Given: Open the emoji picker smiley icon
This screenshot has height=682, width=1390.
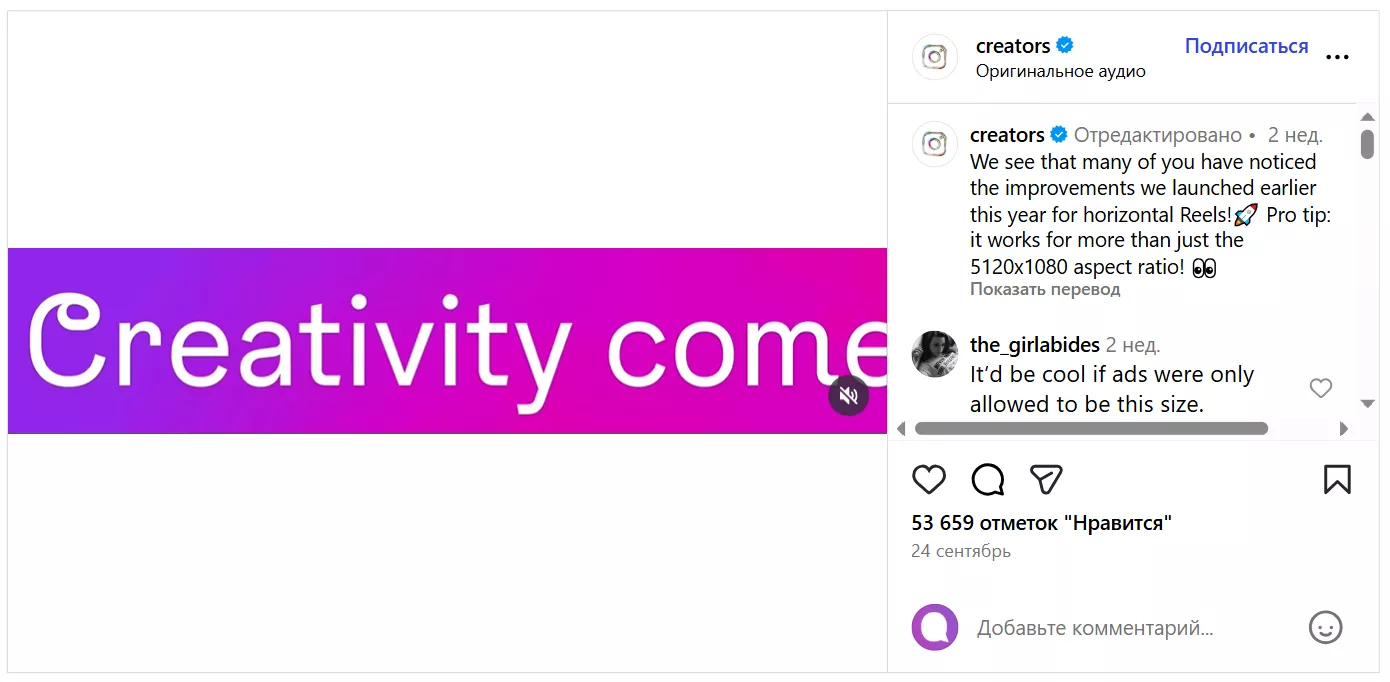Looking at the screenshot, I should (x=1325, y=628).
